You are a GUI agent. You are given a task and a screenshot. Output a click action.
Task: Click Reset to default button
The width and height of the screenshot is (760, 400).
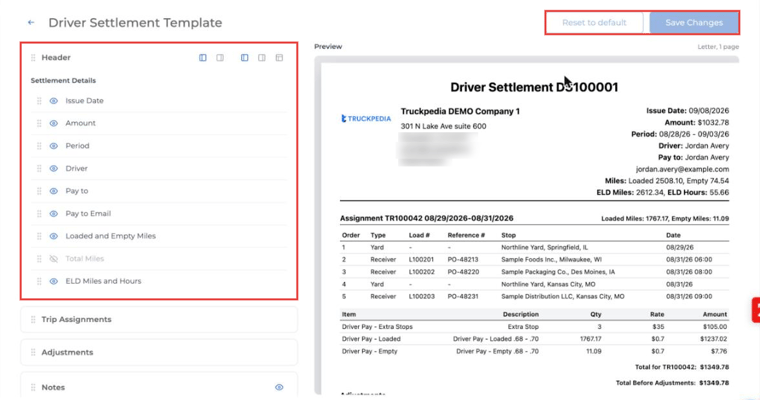[594, 23]
